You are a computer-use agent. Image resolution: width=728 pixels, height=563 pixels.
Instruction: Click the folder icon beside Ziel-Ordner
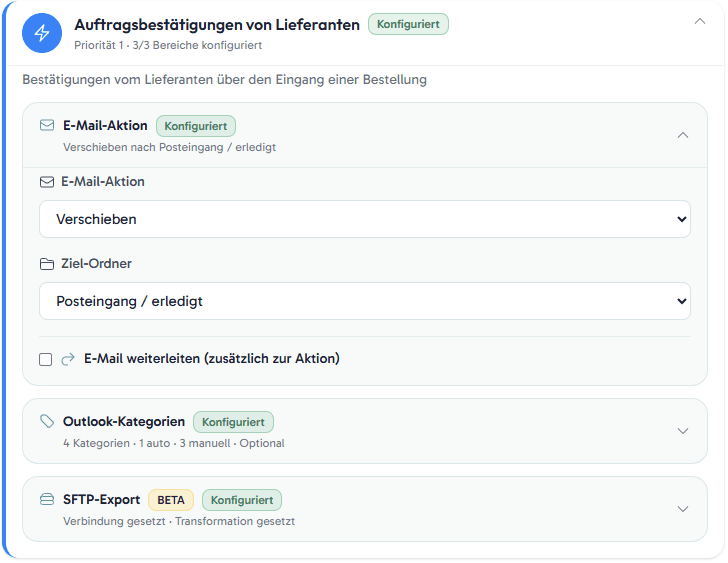click(x=47, y=264)
